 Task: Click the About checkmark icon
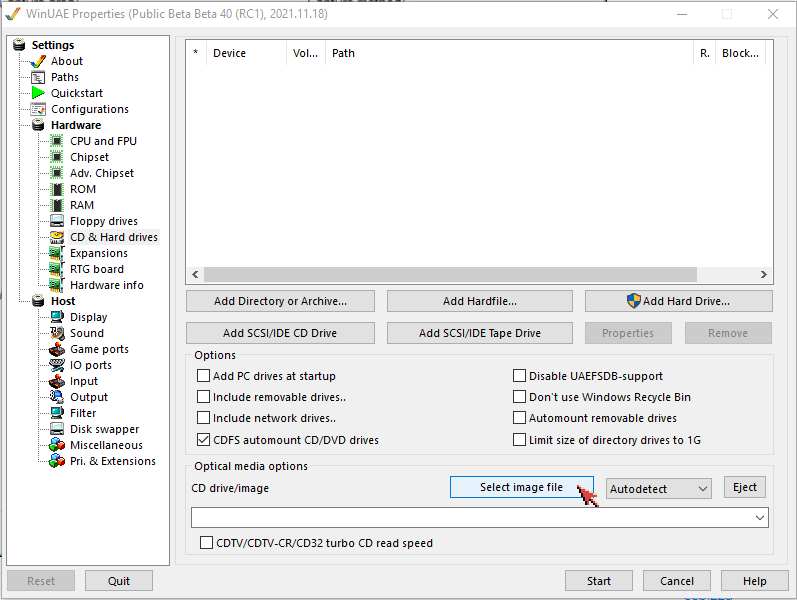point(38,62)
